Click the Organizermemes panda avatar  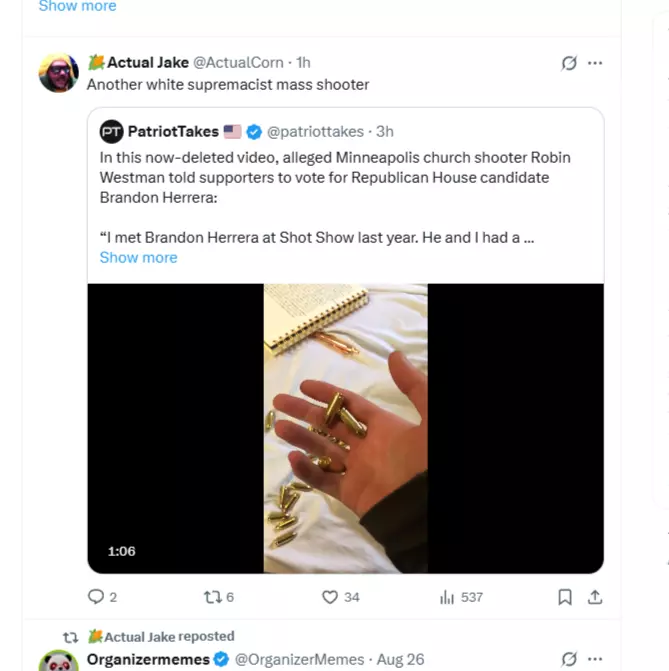point(58,660)
